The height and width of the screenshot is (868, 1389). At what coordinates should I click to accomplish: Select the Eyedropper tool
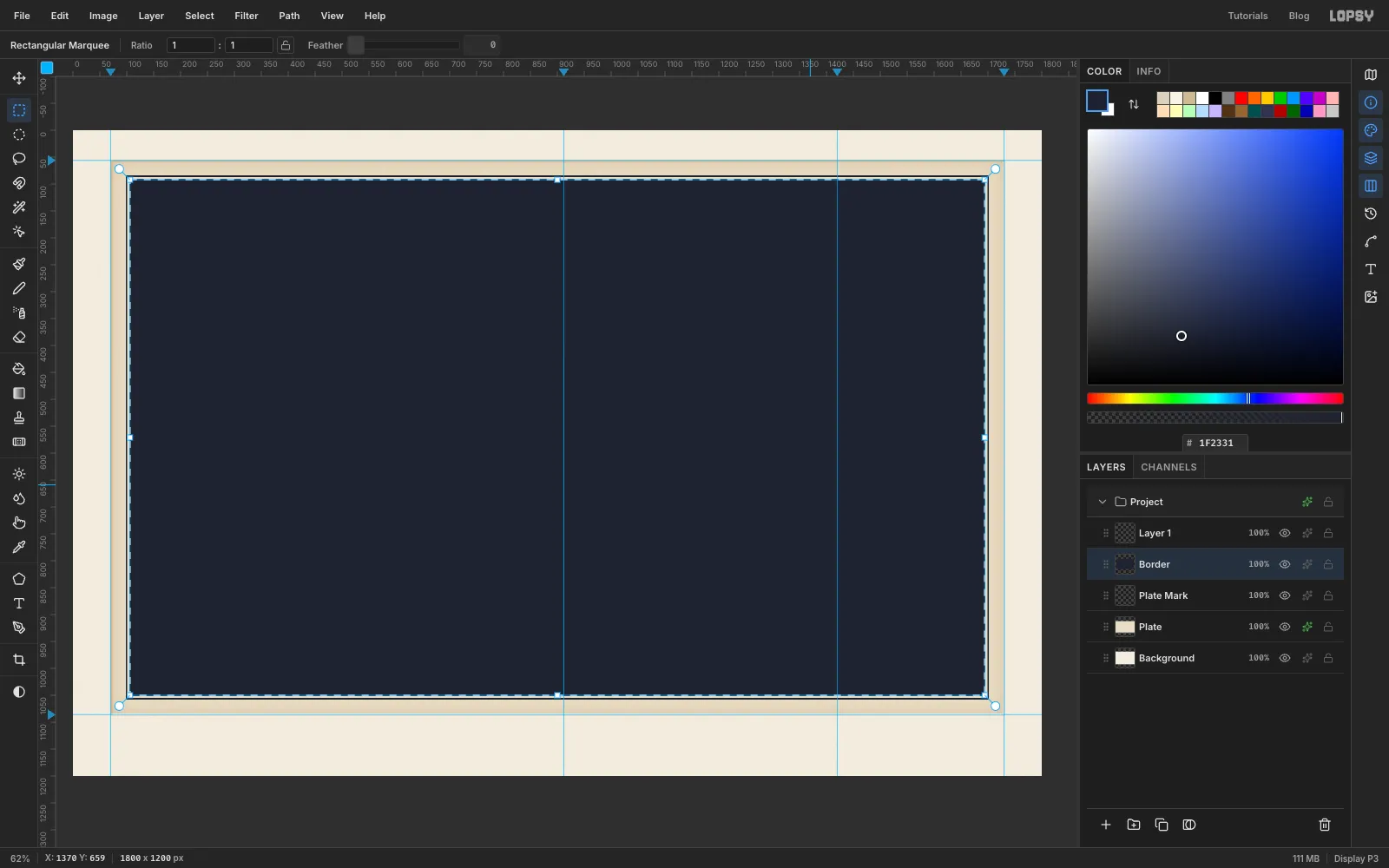[19, 547]
